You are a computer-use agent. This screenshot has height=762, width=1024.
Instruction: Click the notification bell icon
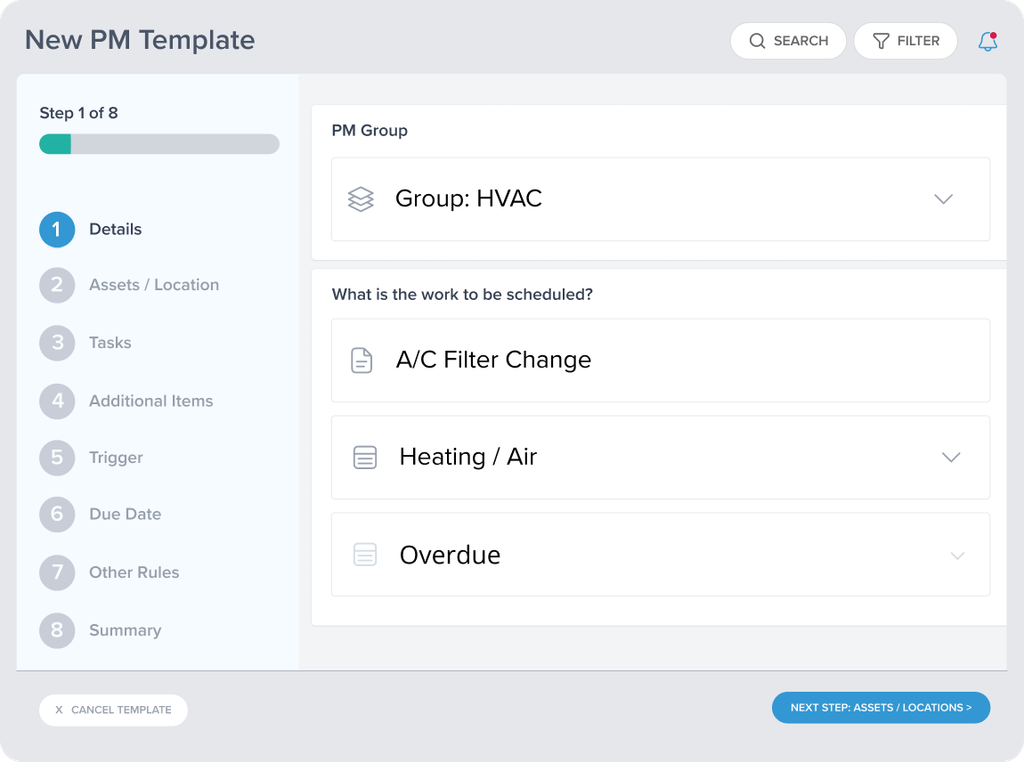click(987, 41)
